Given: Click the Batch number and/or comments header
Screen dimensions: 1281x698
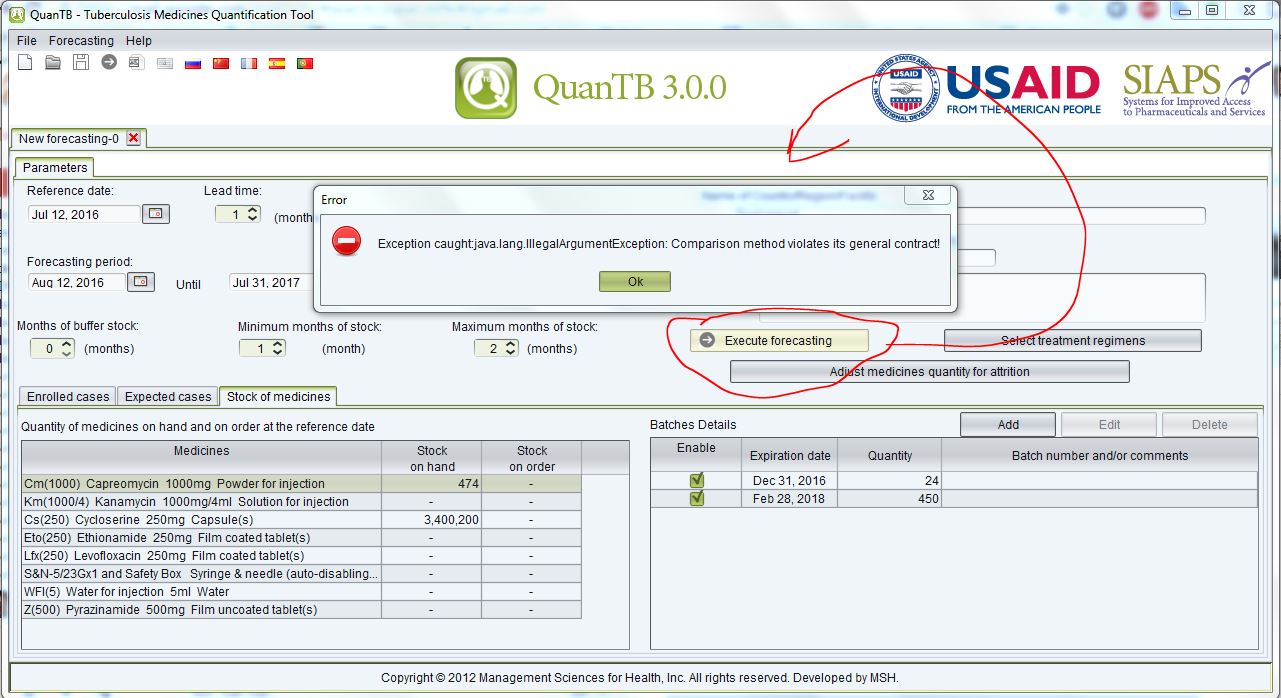Looking at the screenshot, I should coord(1100,456).
